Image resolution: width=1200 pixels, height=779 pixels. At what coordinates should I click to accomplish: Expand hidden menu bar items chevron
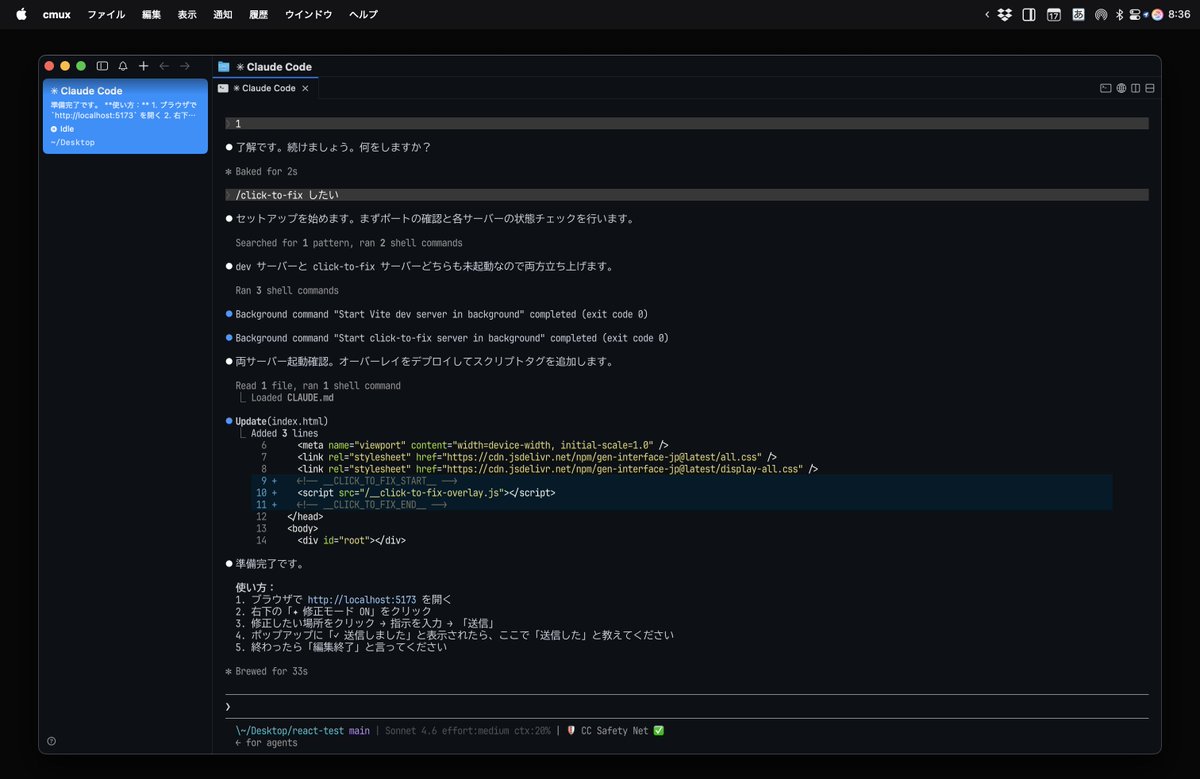pyautogui.click(x=987, y=14)
